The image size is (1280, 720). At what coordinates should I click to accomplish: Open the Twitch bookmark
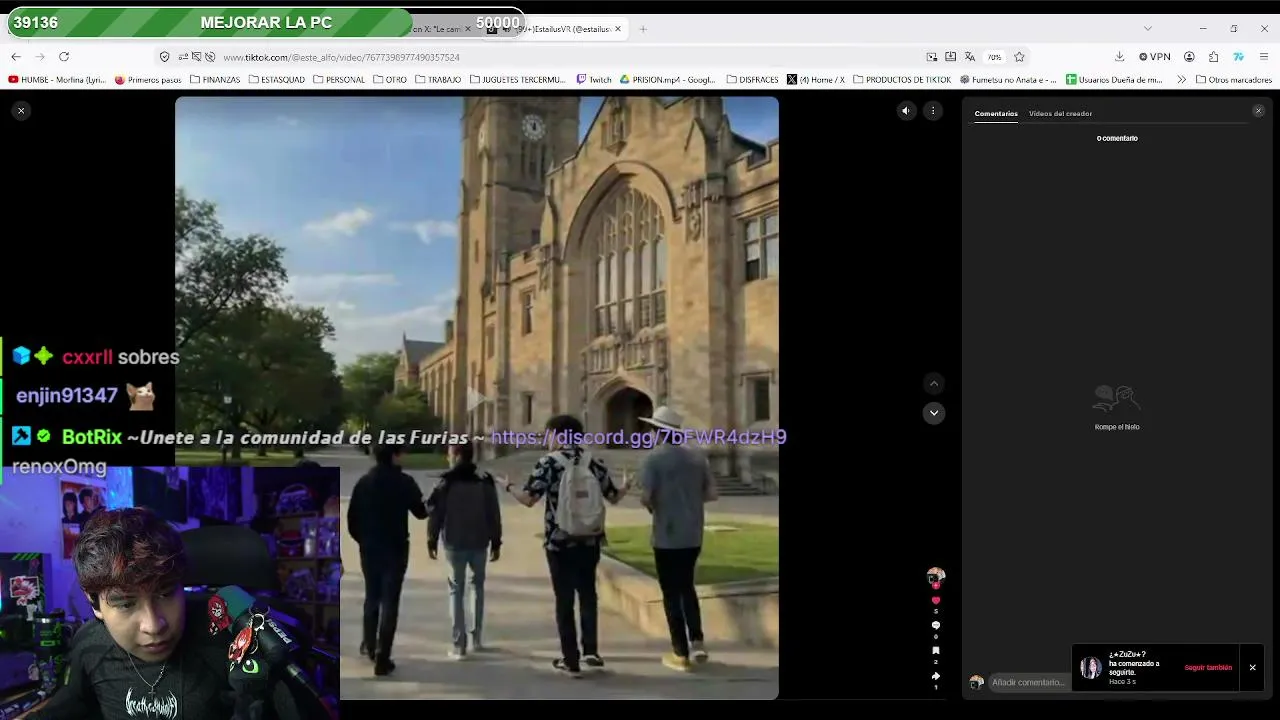tap(594, 80)
